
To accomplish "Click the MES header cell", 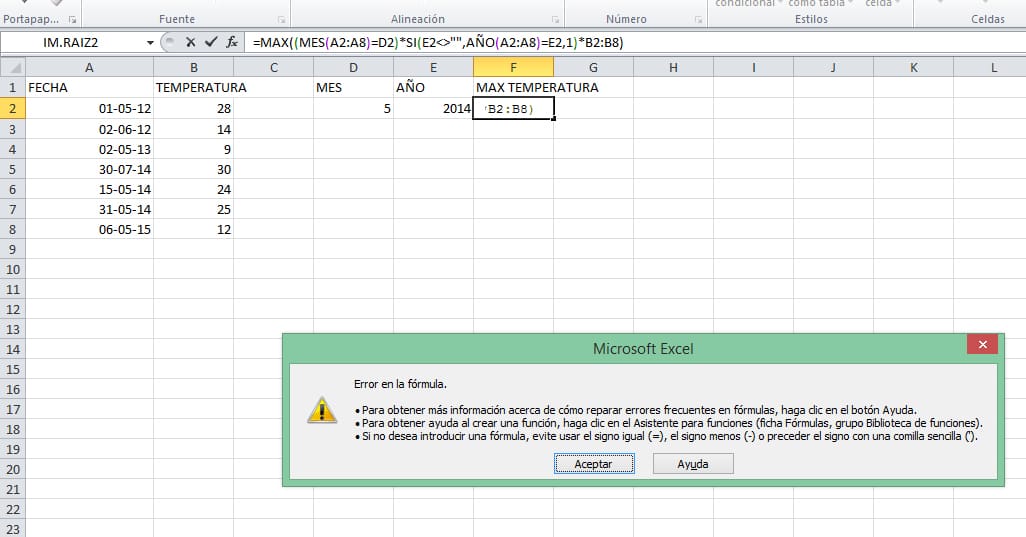I will (353, 88).
